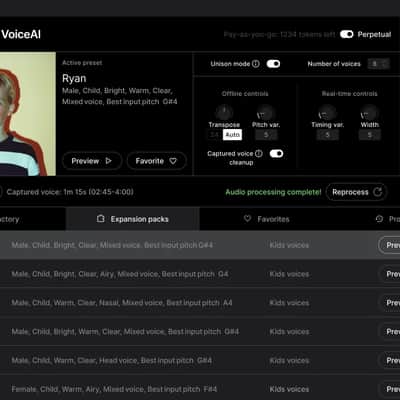The width and height of the screenshot is (400, 400).
Task: Click the Ryan preset name
Action: coord(74,78)
